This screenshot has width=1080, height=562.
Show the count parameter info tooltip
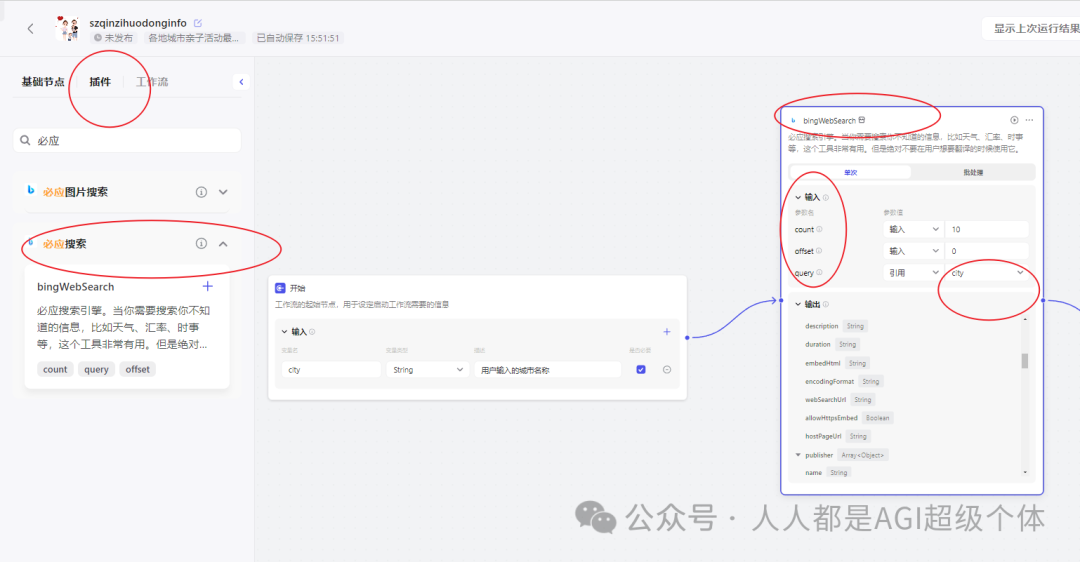coord(819,229)
